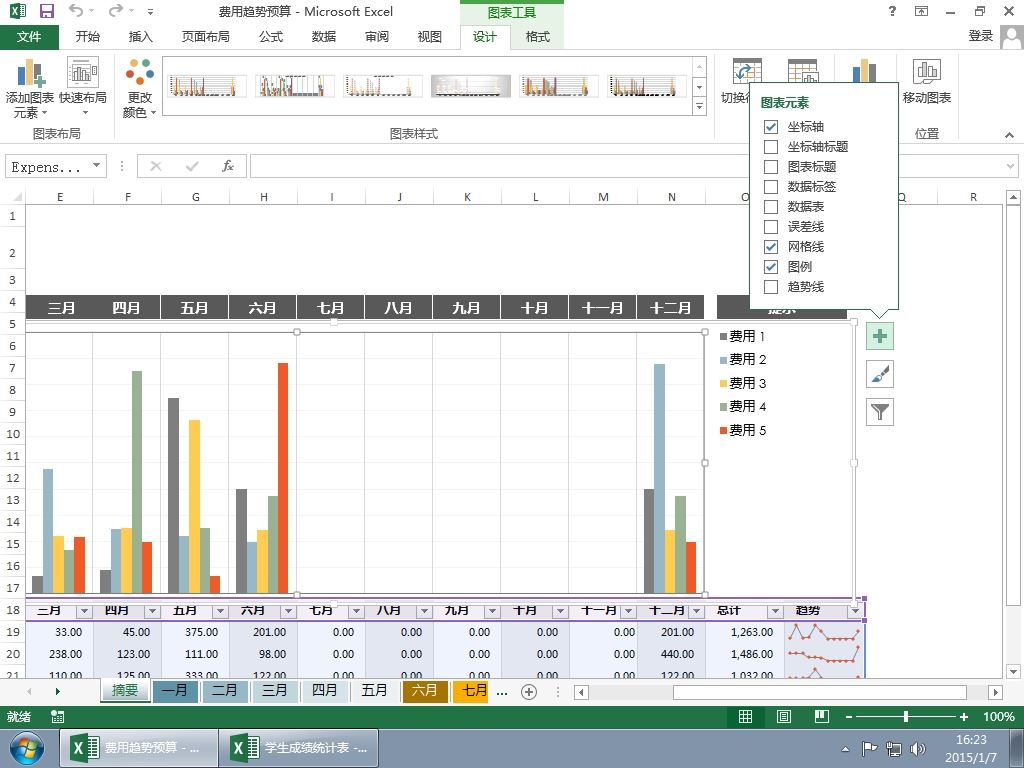Open filter dropdown for 趋势 column header

[x=855, y=611]
